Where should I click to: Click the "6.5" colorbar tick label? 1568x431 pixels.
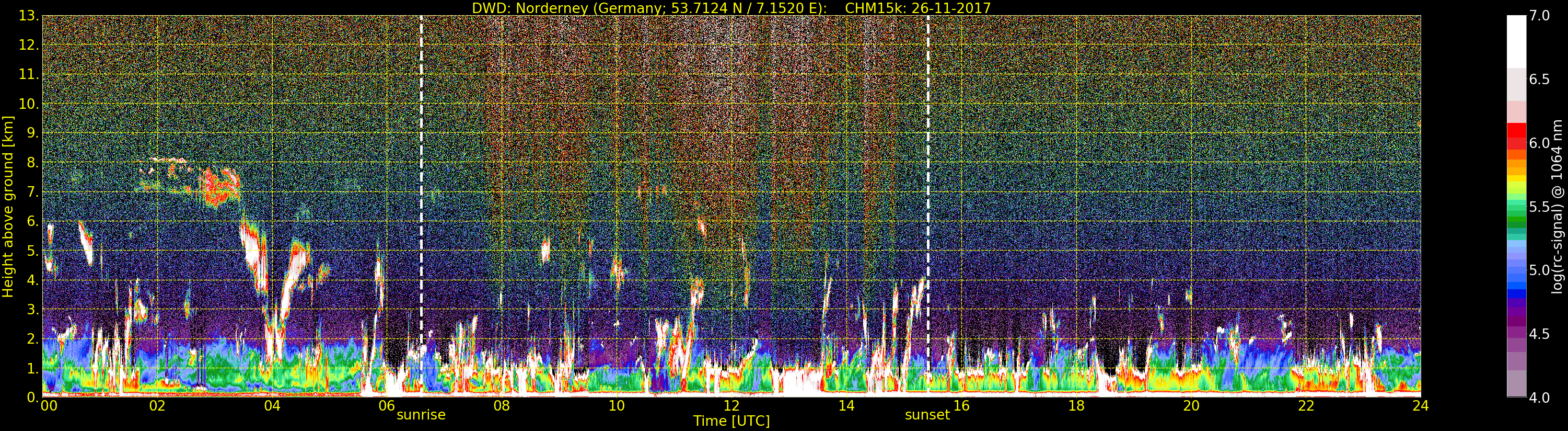pyautogui.click(x=1539, y=80)
